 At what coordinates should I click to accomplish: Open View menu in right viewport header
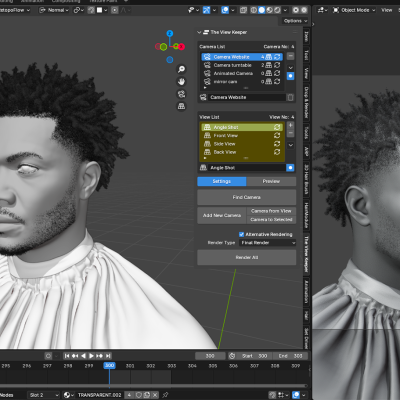387,10
